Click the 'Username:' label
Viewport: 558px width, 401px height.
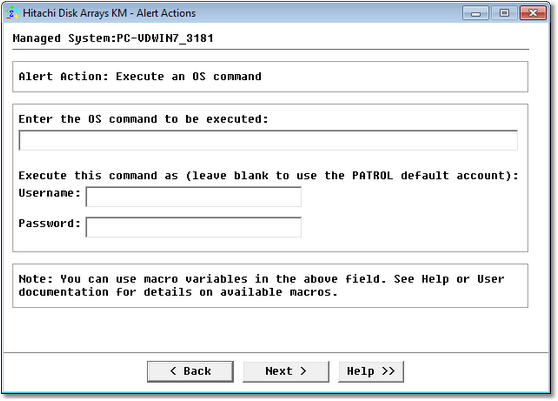coord(49,193)
